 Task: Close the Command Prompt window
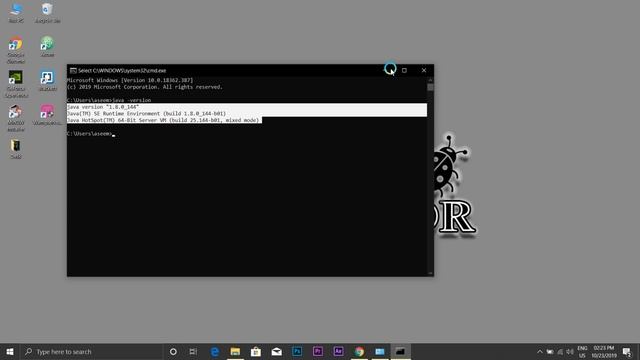pos(424,70)
